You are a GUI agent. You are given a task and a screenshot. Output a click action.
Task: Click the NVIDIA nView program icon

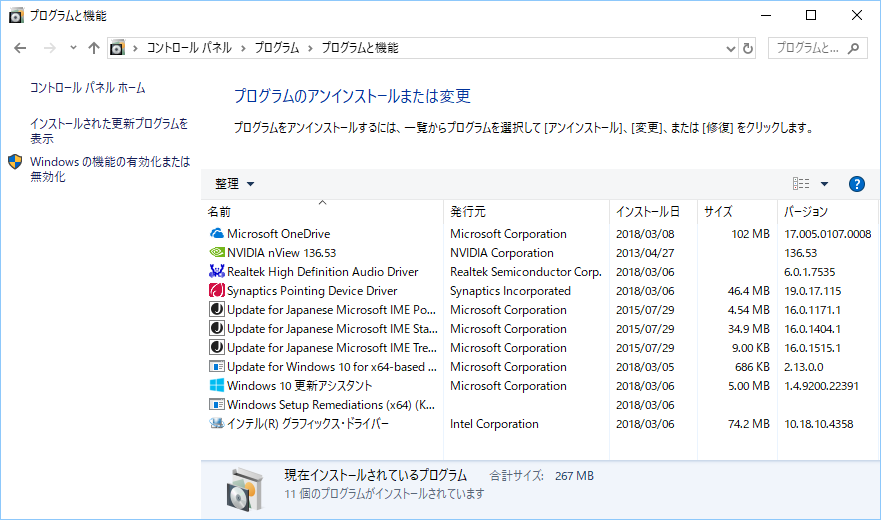pos(217,253)
